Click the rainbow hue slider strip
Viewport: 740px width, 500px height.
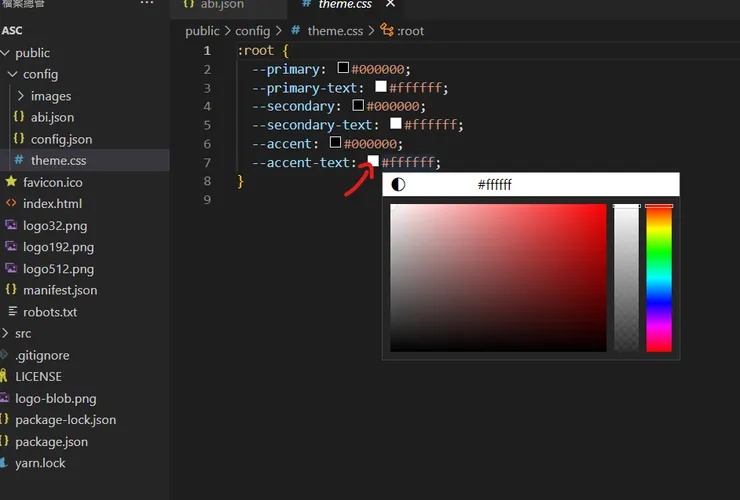[659, 278]
